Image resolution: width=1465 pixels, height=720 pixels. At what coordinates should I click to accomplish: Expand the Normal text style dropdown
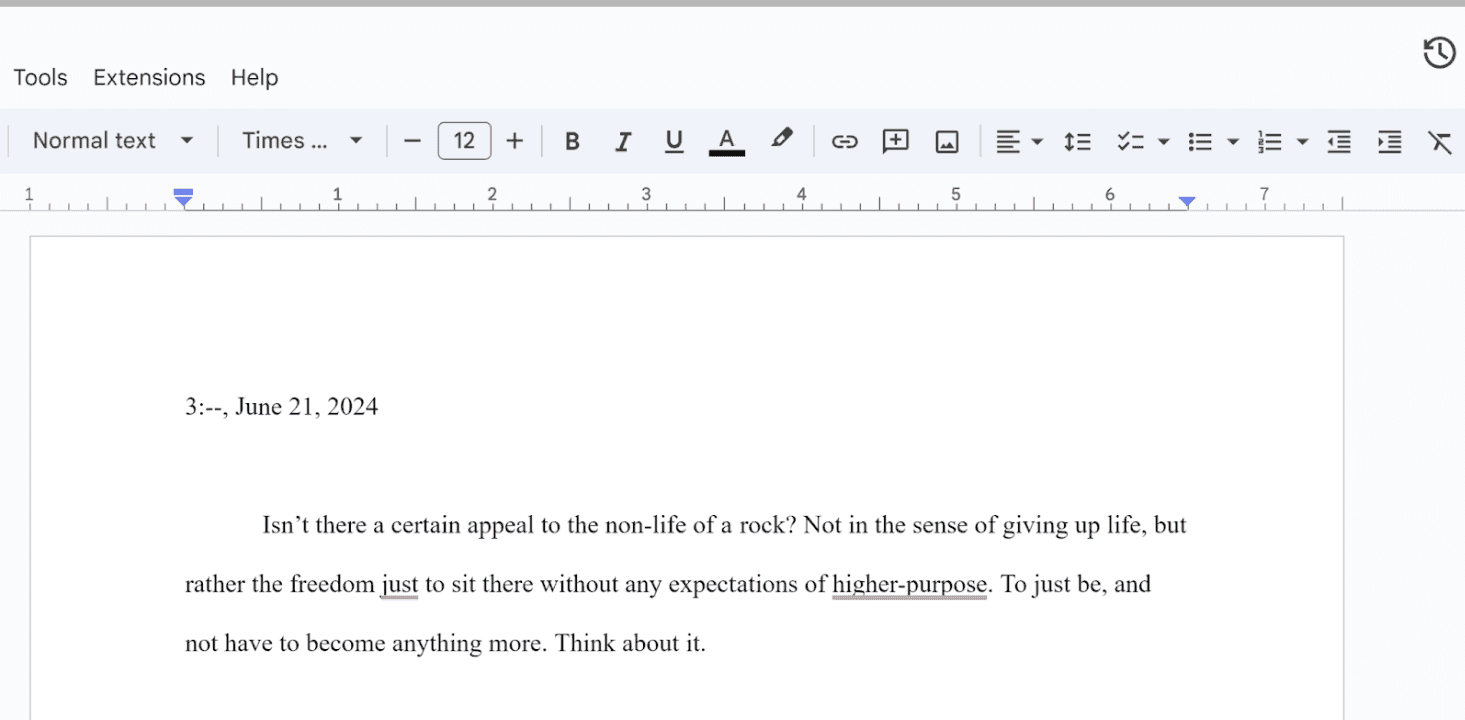click(112, 141)
